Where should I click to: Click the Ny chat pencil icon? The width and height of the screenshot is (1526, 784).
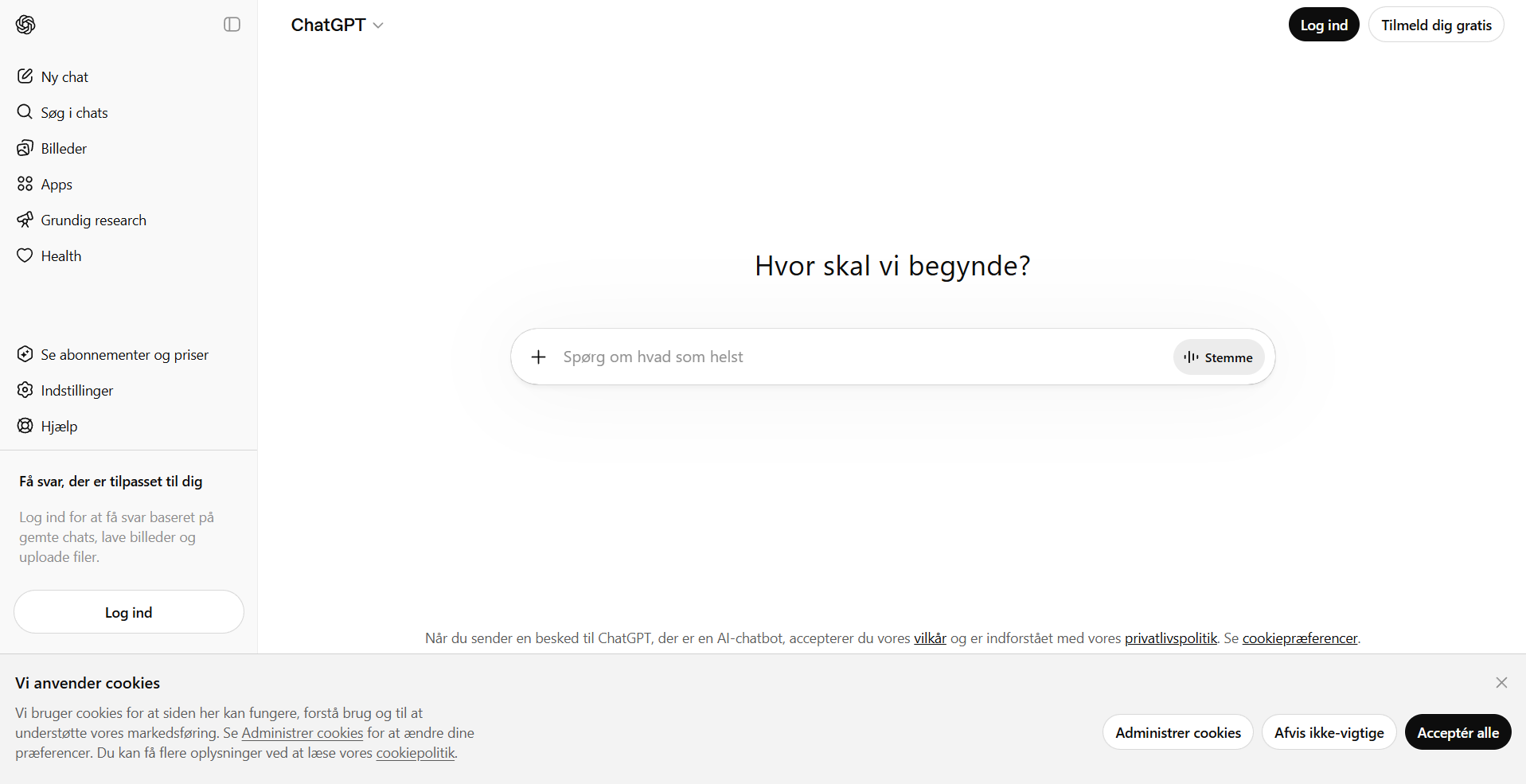[25, 76]
